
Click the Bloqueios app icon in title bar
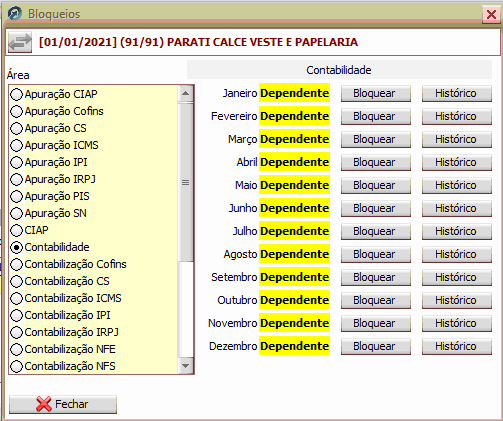tap(15, 14)
